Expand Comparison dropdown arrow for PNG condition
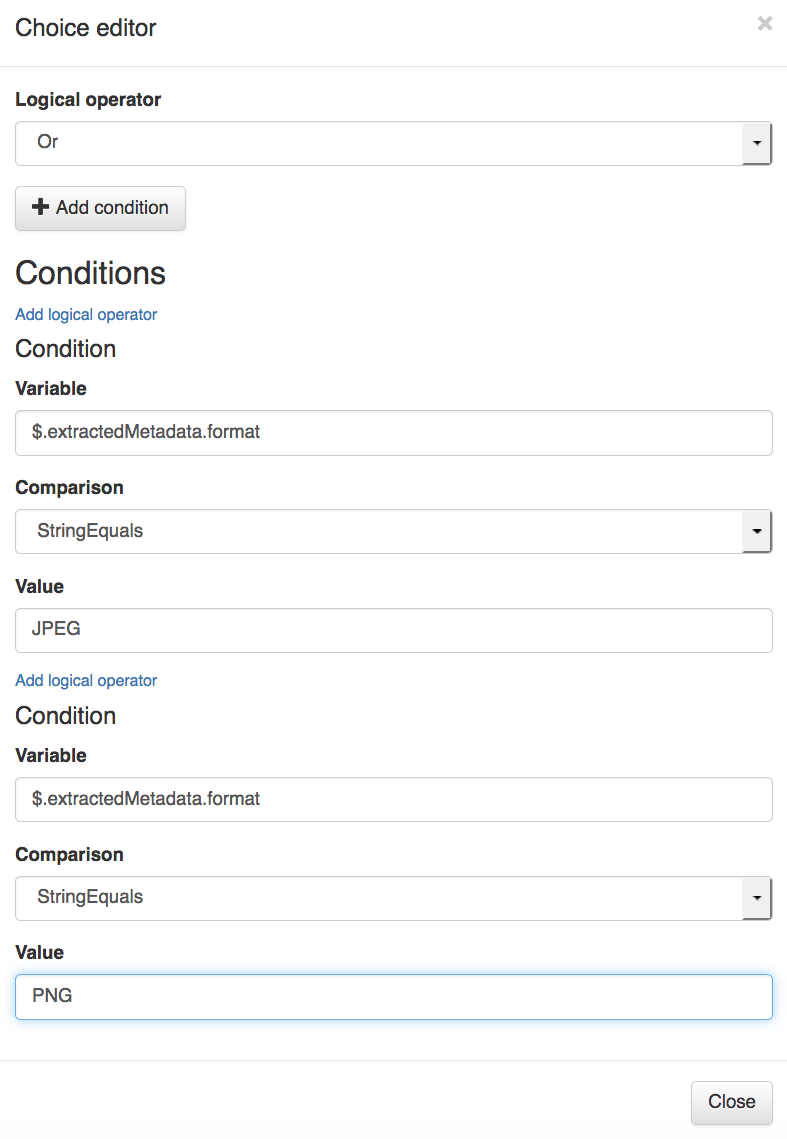The height and width of the screenshot is (1139, 787). pos(756,898)
